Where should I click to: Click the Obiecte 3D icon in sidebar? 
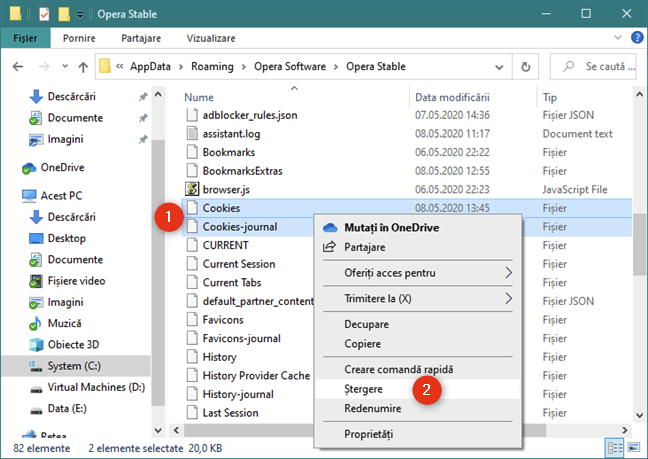pos(36,345)
